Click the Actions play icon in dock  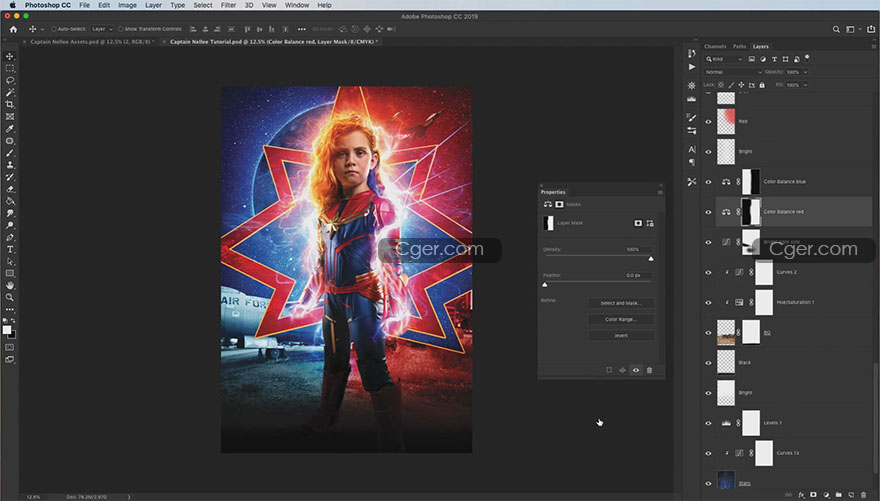pos(691,67)
